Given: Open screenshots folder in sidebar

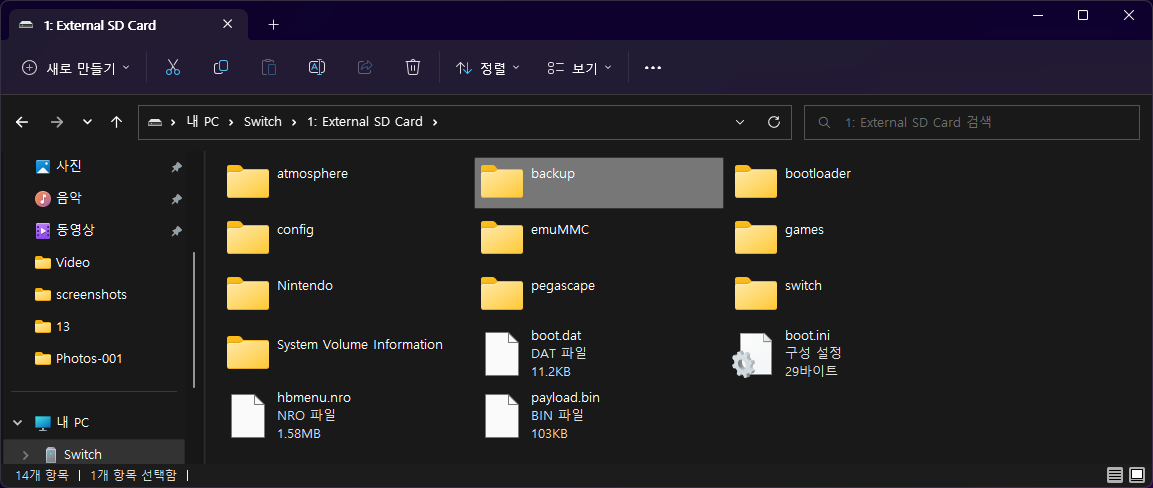Looking at the screenshot, I should point(81,295).
